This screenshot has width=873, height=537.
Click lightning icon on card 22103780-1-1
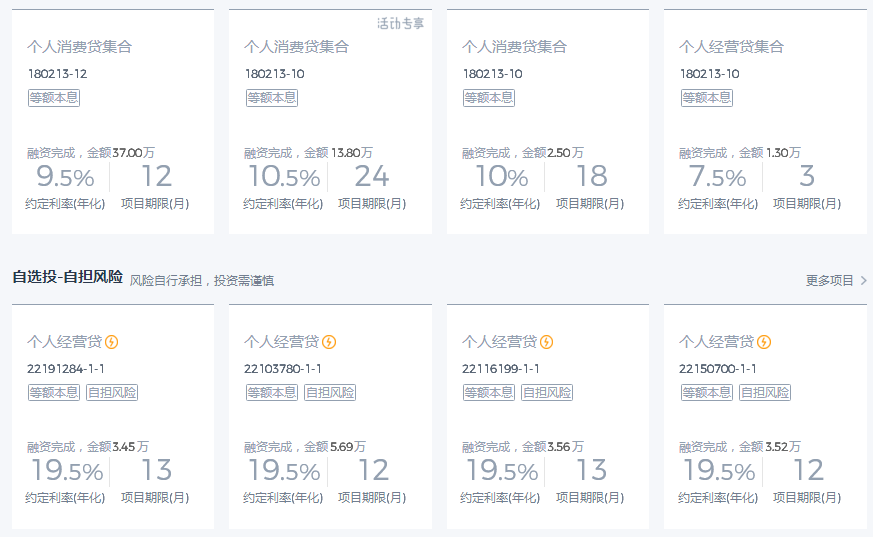[329, 342]
